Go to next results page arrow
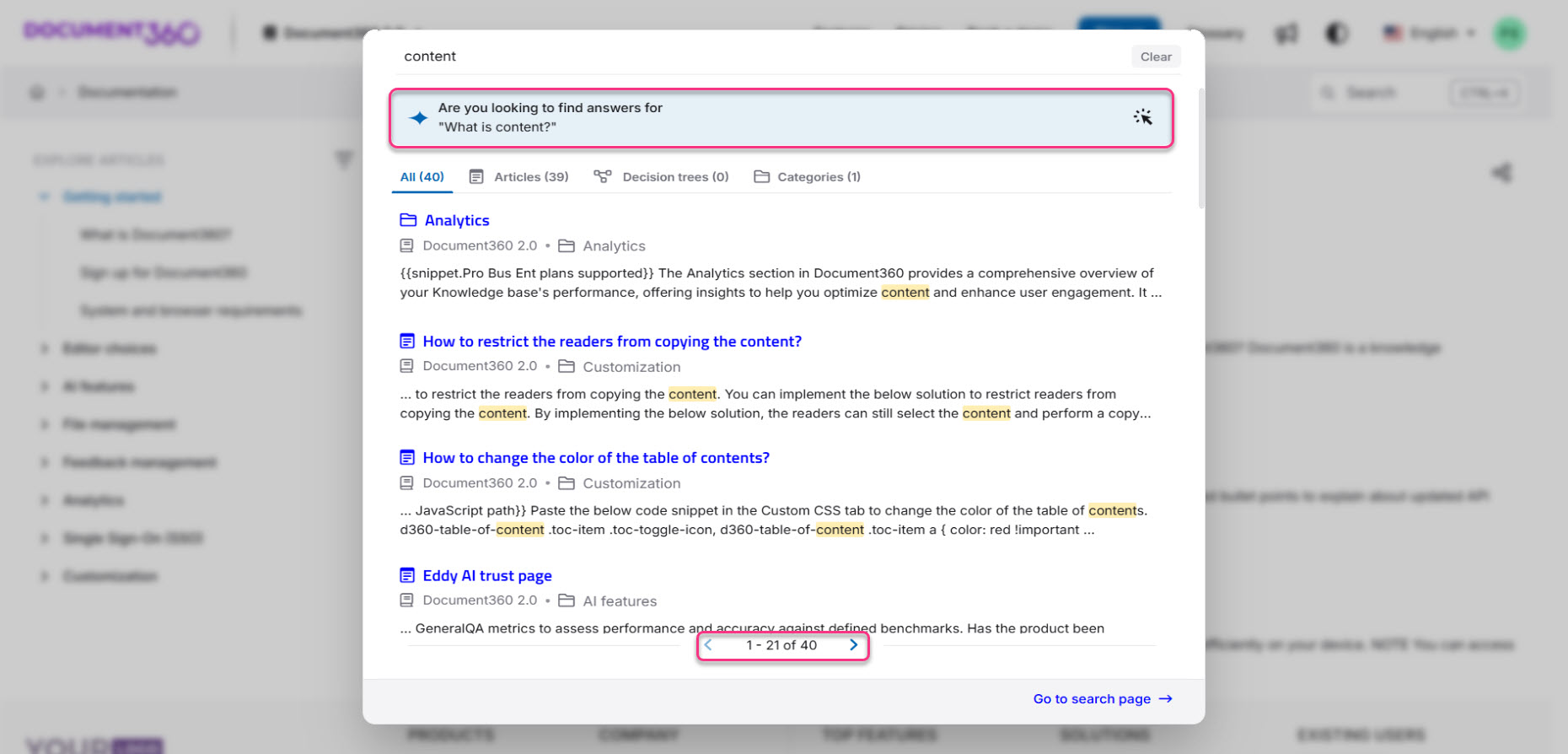The image size is (1568, 754). click(853, 645)
